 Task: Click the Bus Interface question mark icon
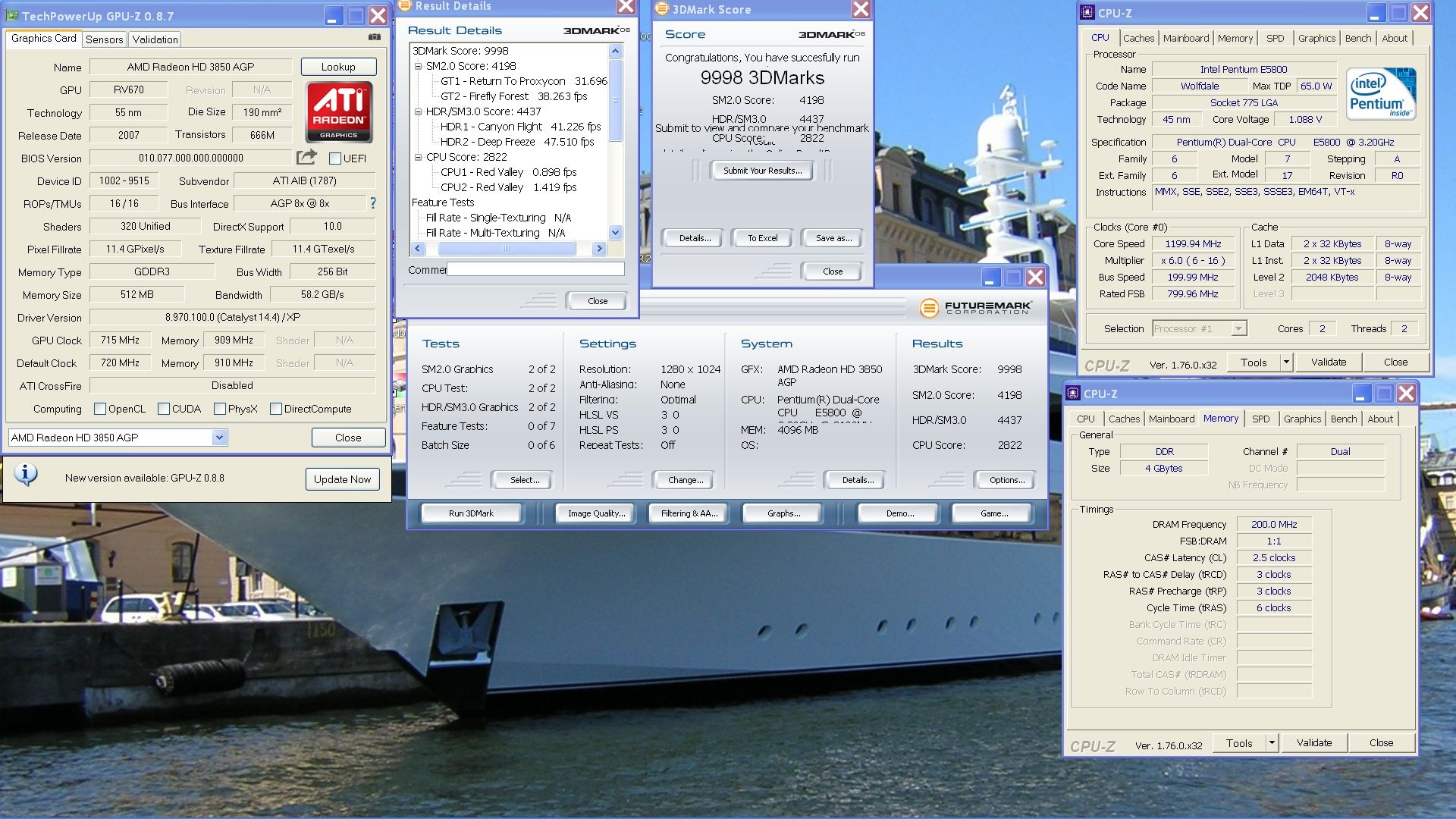click(372, 203)
